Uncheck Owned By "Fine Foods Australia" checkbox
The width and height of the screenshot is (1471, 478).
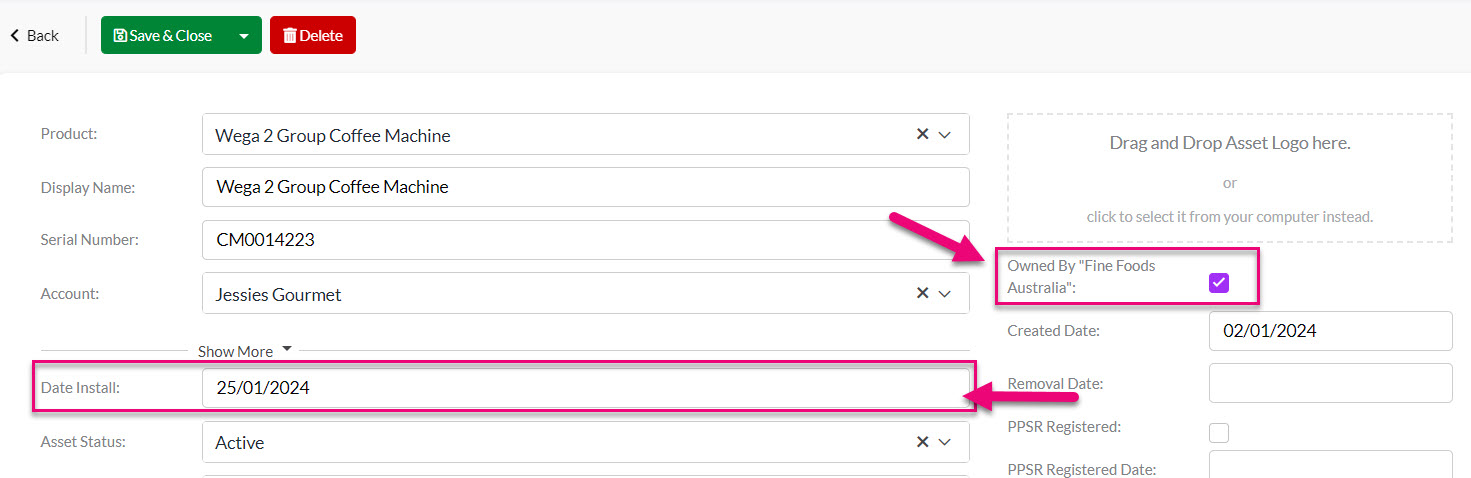coord(1218,283)
